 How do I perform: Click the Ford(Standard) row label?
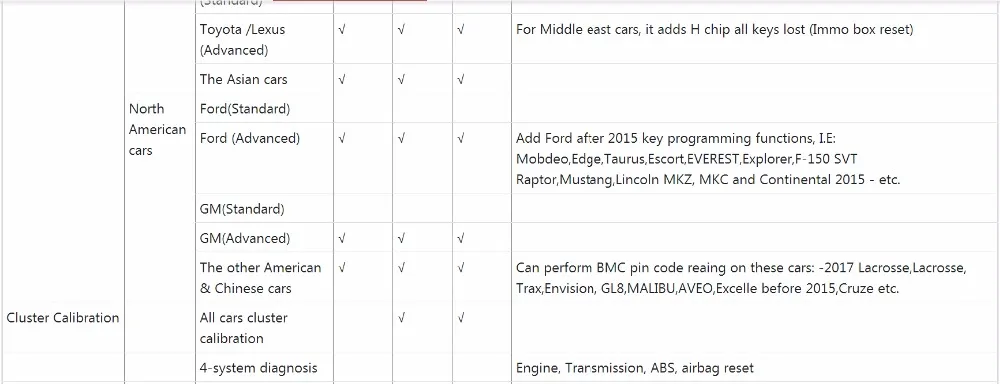pos(245,108)
